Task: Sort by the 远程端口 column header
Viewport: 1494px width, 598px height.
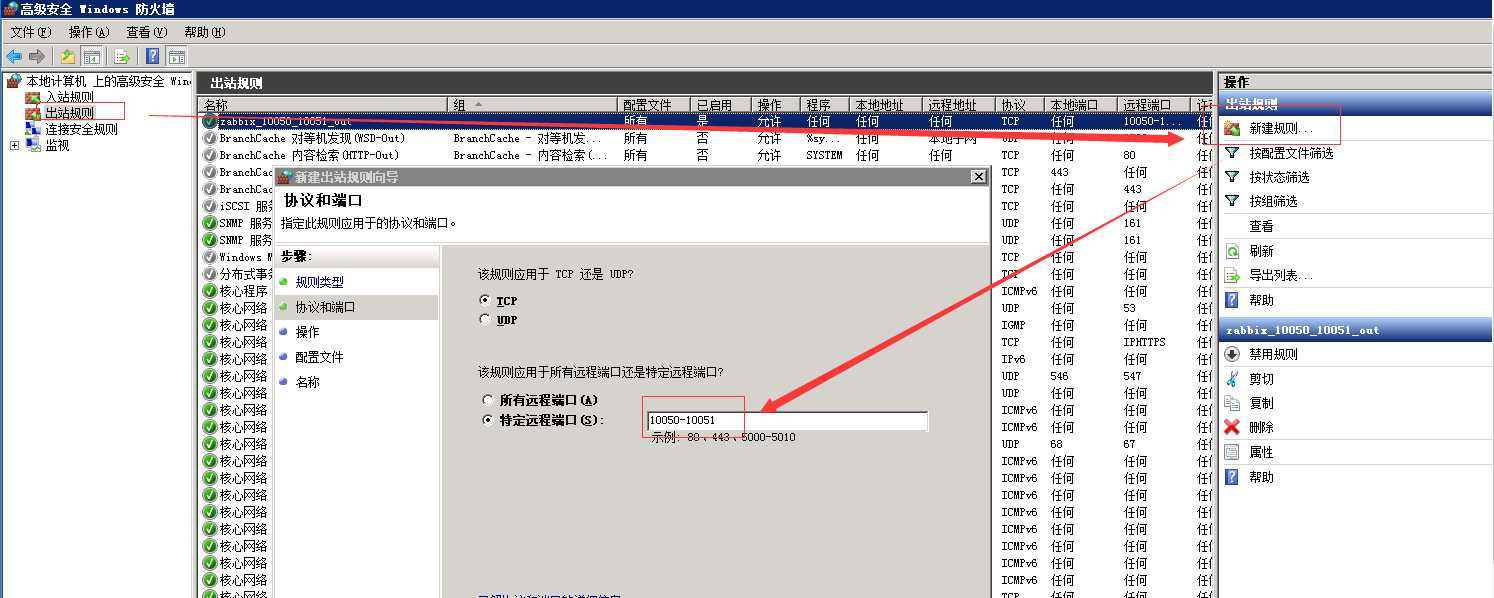Action: pyautogui.click(x=1154, y=104)
